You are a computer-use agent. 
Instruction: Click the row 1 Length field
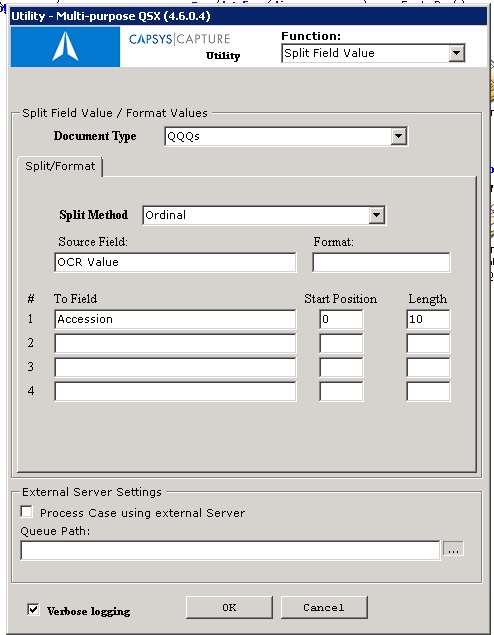(428, 320)
